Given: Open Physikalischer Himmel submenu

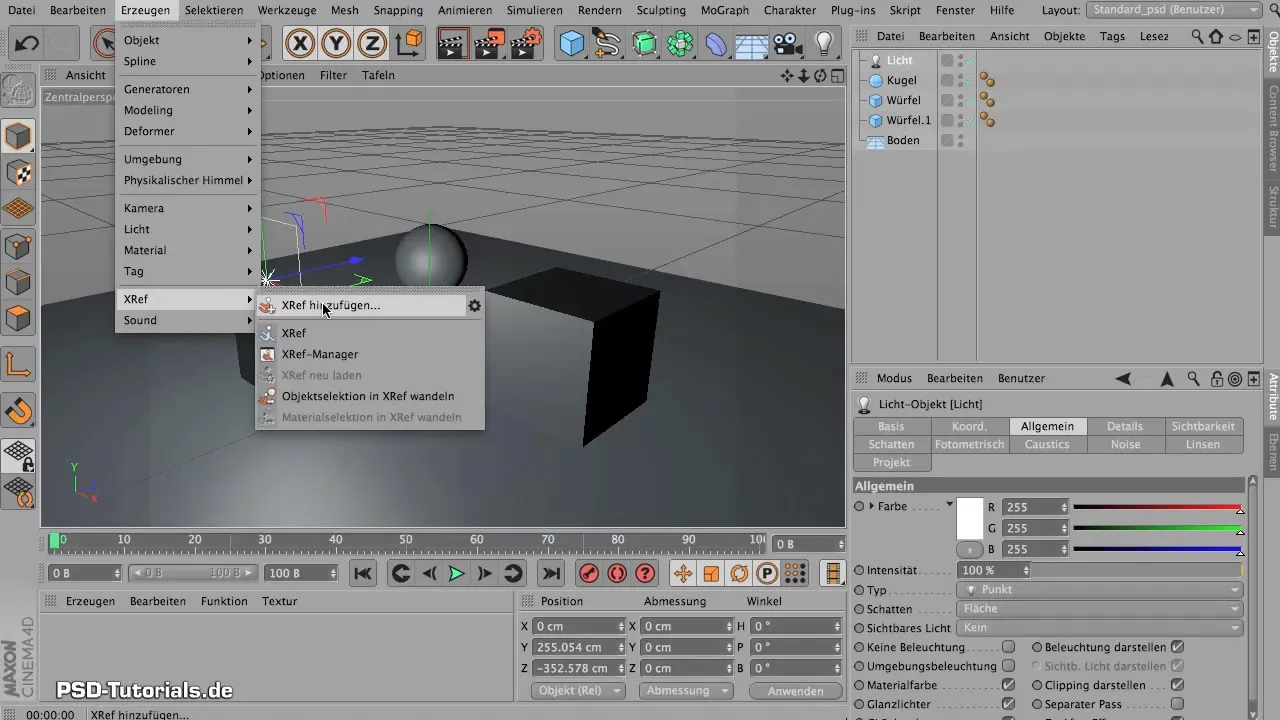Looking at the screenshot, I should pos(188,180).
